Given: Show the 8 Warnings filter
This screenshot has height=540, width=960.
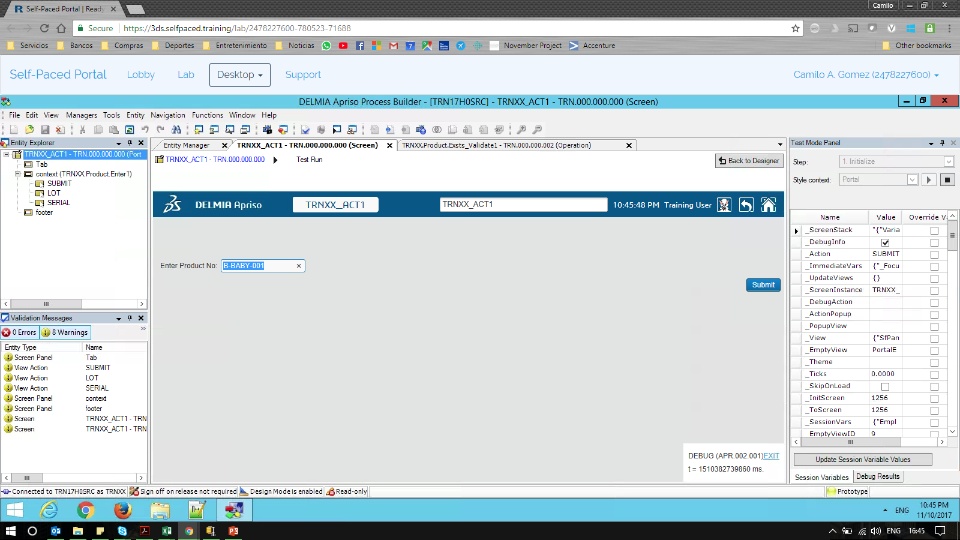Looking at the screenshot, I should pos(65,332).
